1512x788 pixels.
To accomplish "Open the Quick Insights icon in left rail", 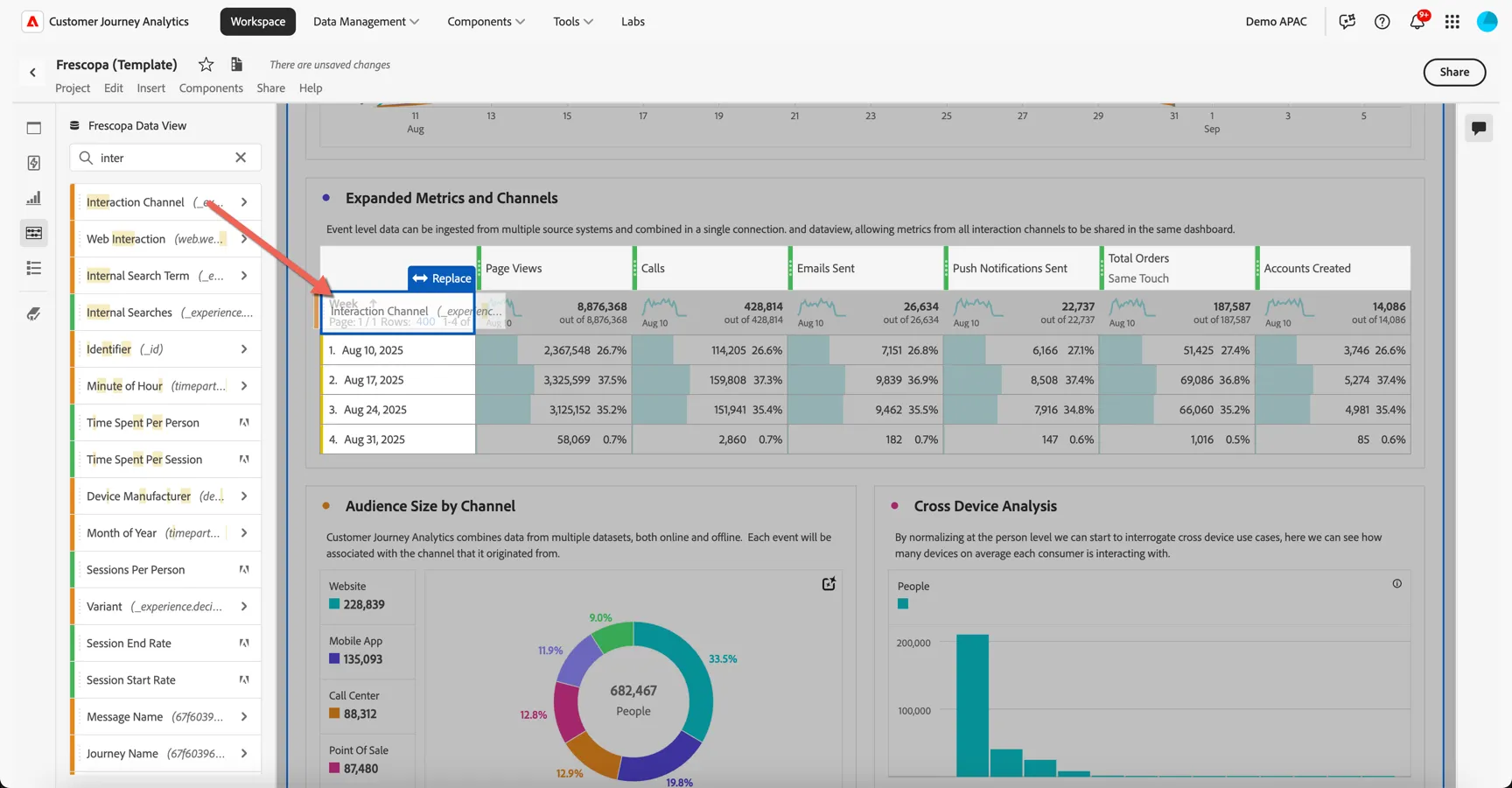I will tap(34, 163).
